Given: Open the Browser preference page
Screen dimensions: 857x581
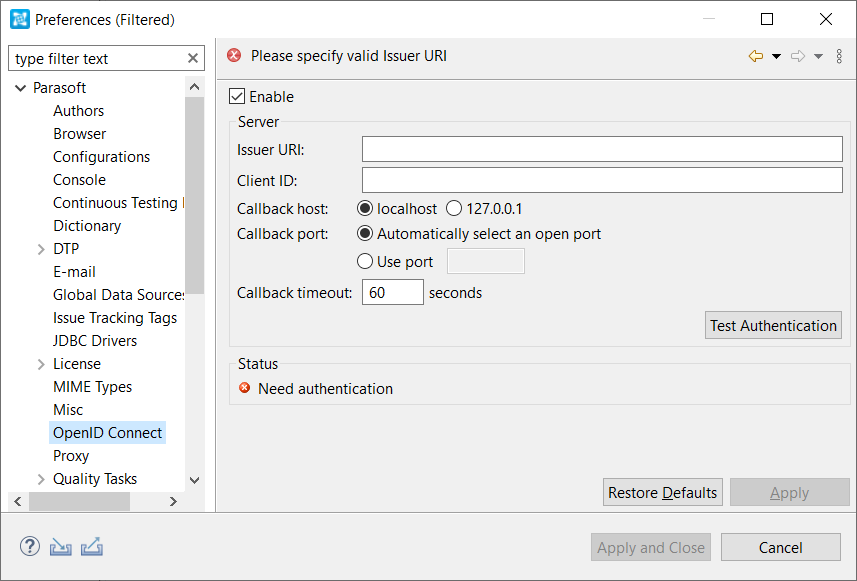Looking at the screenshot, I should click(79, 134).
